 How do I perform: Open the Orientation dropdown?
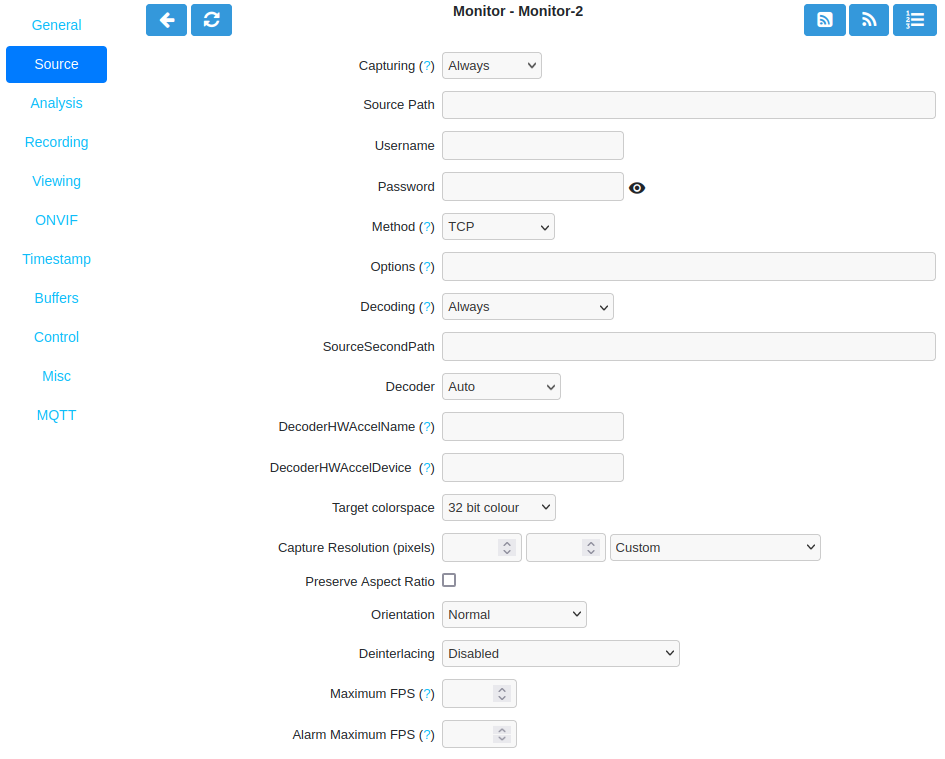tap(514, 614)
